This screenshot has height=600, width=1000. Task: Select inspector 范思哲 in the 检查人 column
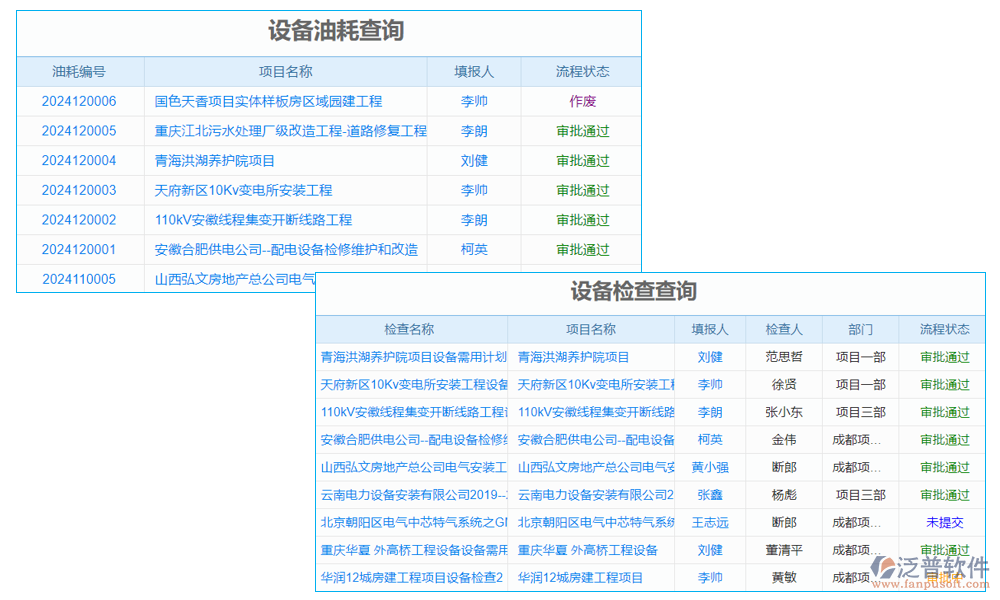click(x=784, y=356)
